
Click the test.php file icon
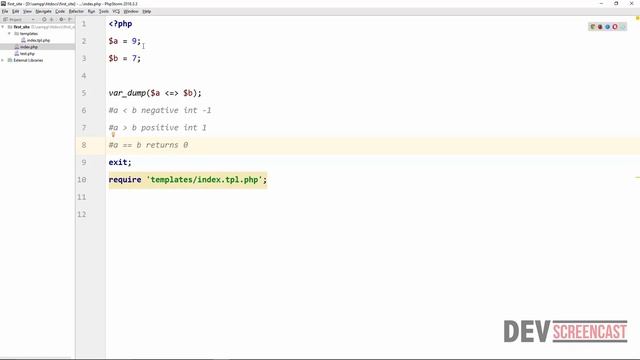16,53
